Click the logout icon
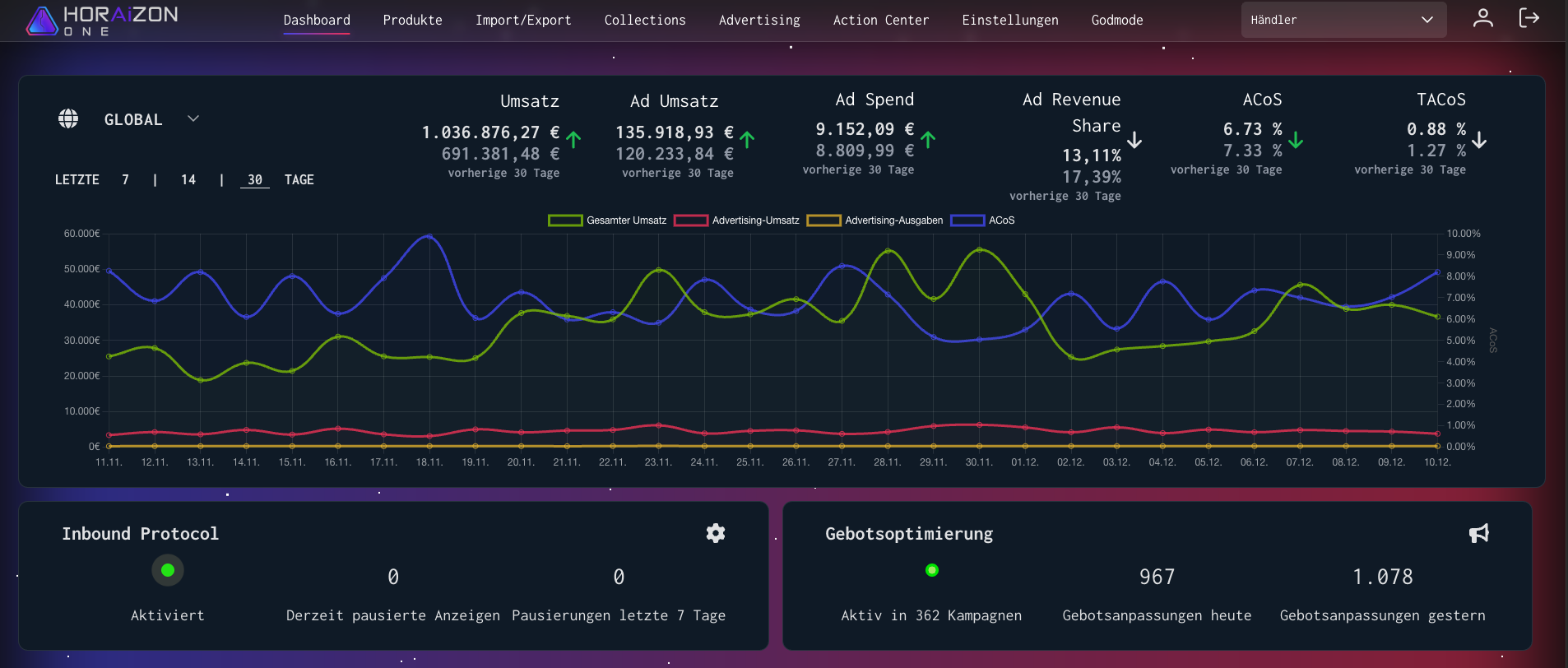Image resolution: width=1568 pixels, height=668 pixels. click(1529, 18)
